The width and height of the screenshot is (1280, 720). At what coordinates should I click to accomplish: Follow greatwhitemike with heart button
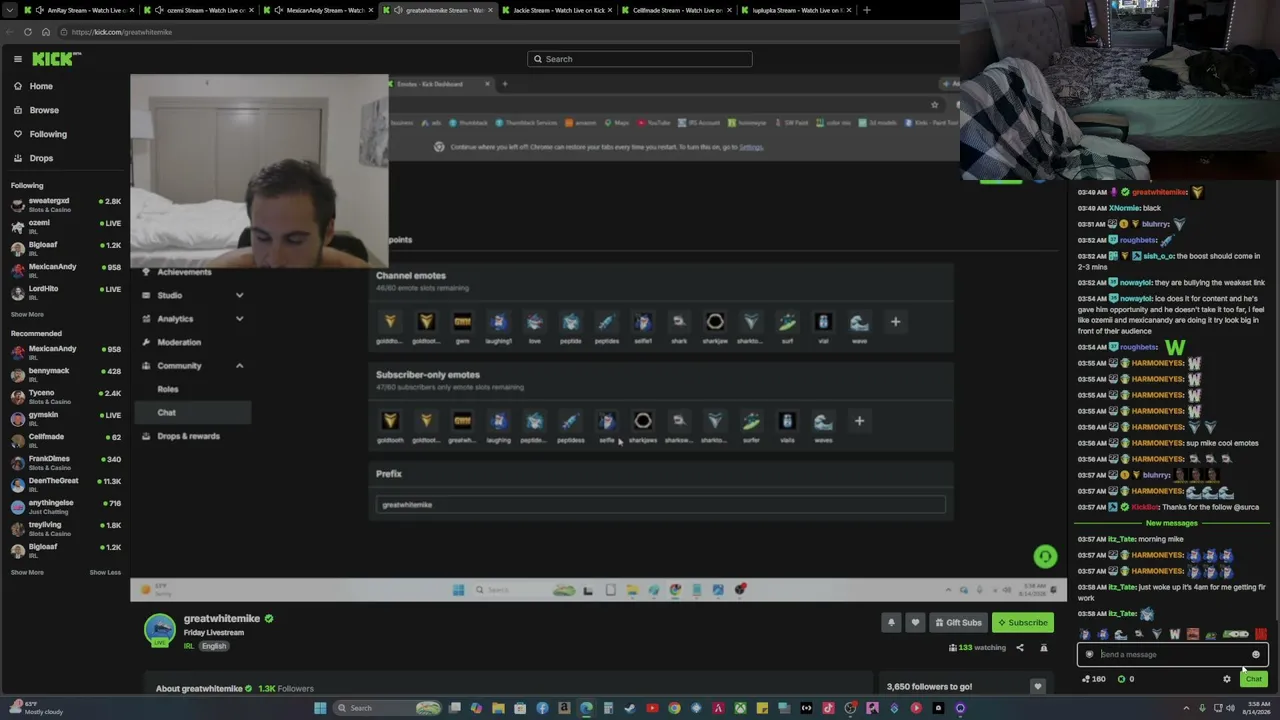point(915,623)
